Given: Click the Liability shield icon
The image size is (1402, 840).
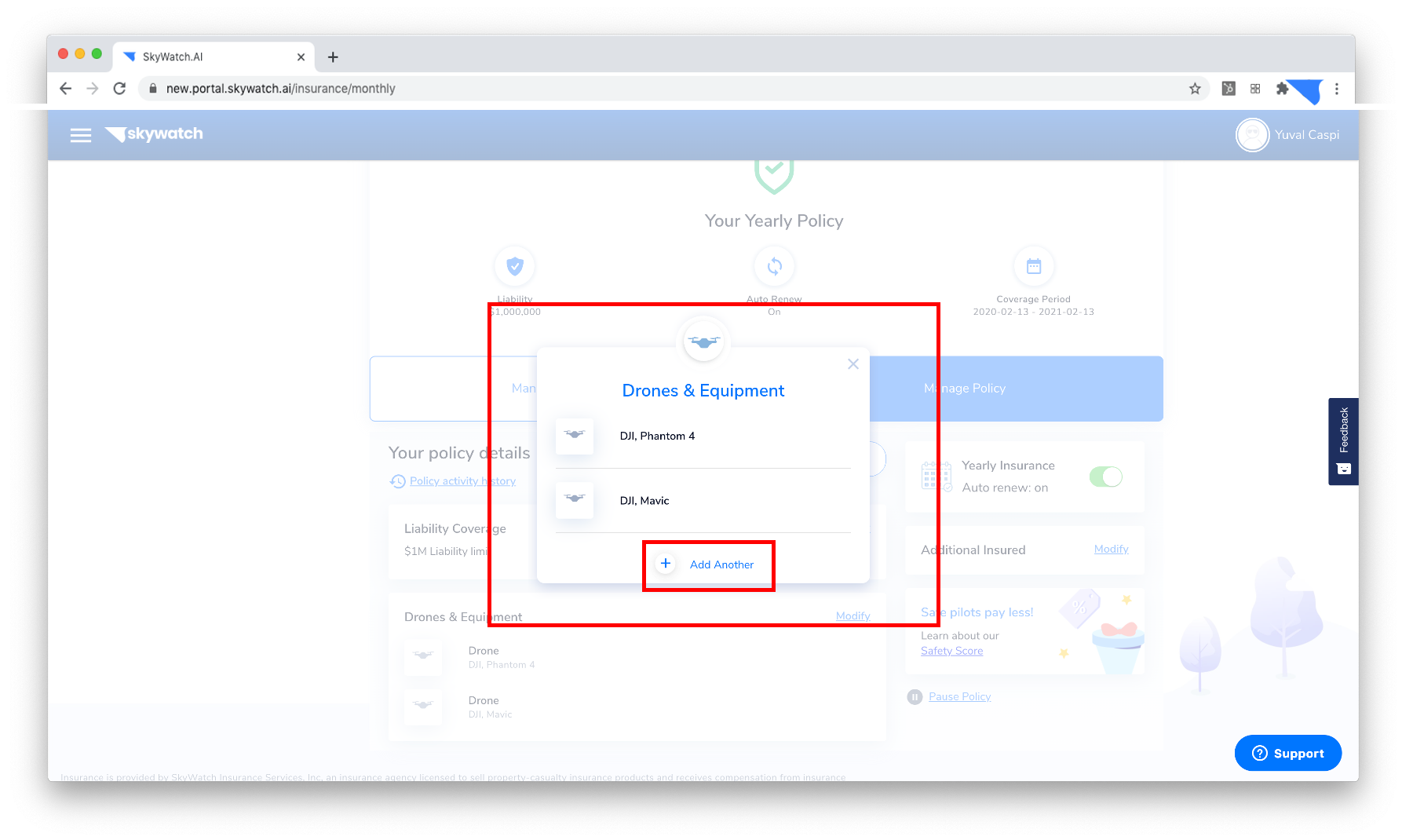Looking at the screenshot, I should pos(515,267).
